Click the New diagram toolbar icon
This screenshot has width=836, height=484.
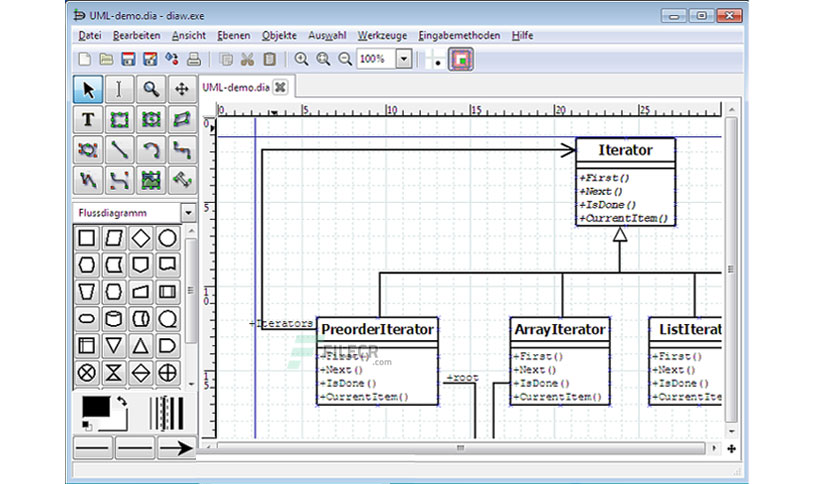pos(84,59)
